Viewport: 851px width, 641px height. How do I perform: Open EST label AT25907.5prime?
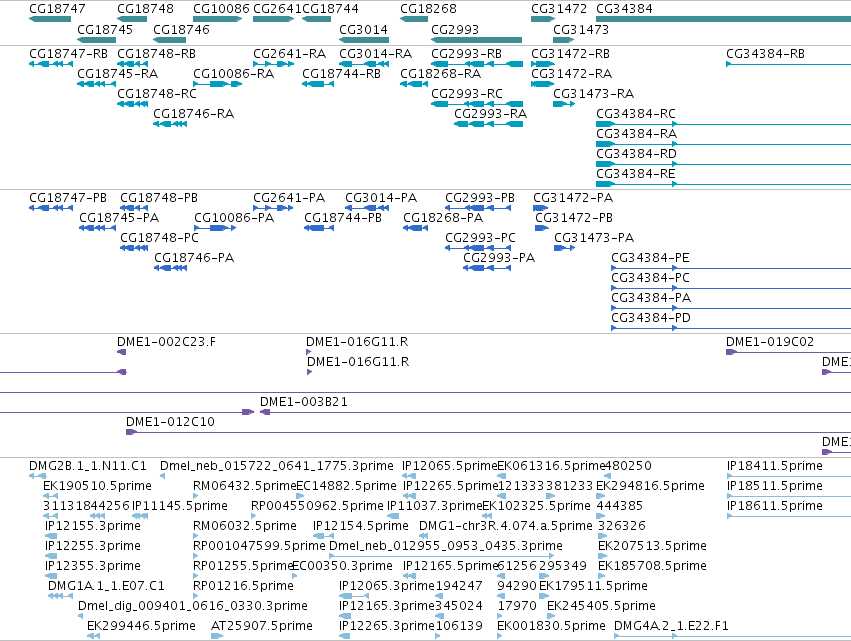pos(262,627)
